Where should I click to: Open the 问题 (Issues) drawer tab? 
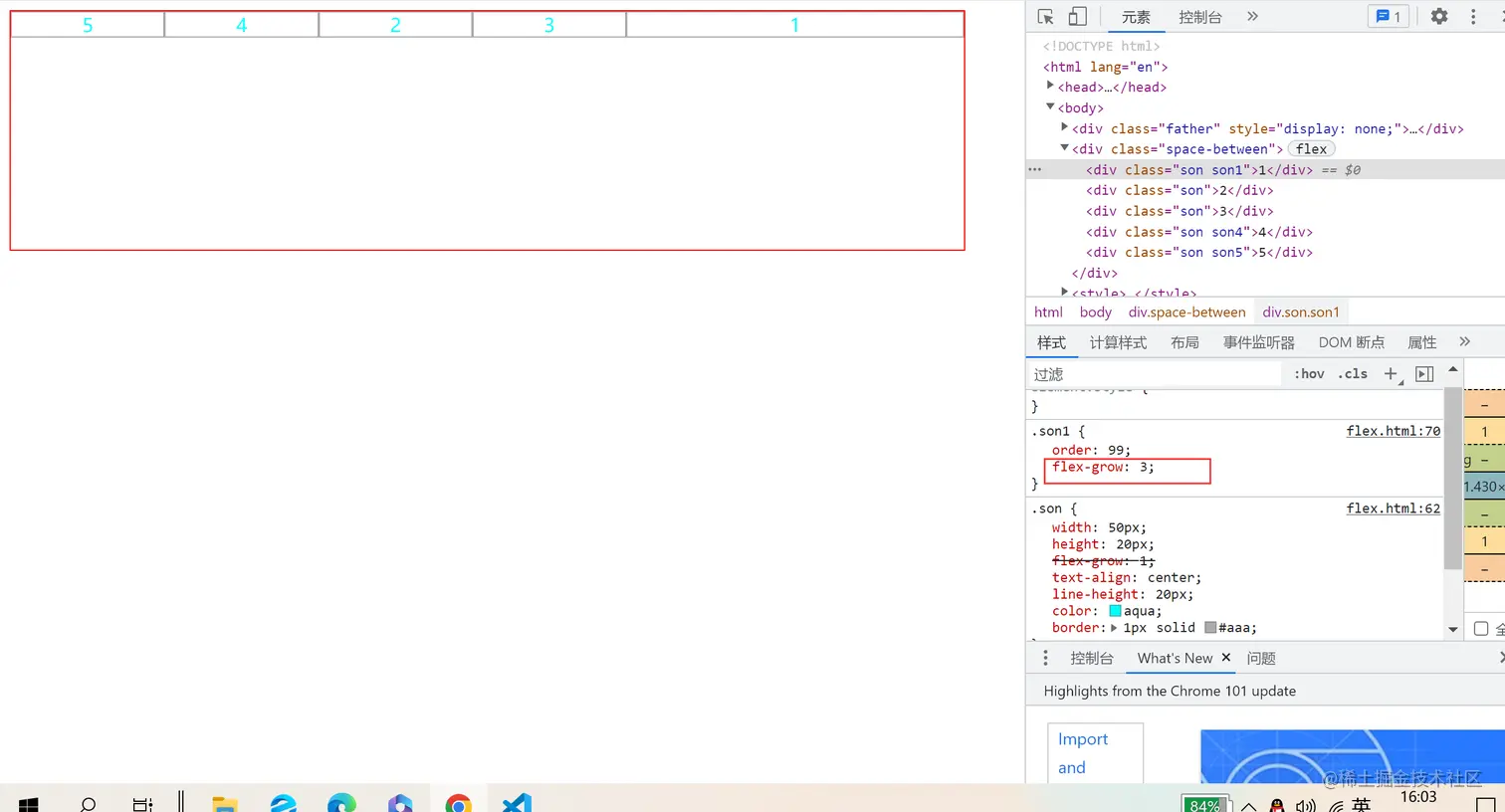[1261, 659]
